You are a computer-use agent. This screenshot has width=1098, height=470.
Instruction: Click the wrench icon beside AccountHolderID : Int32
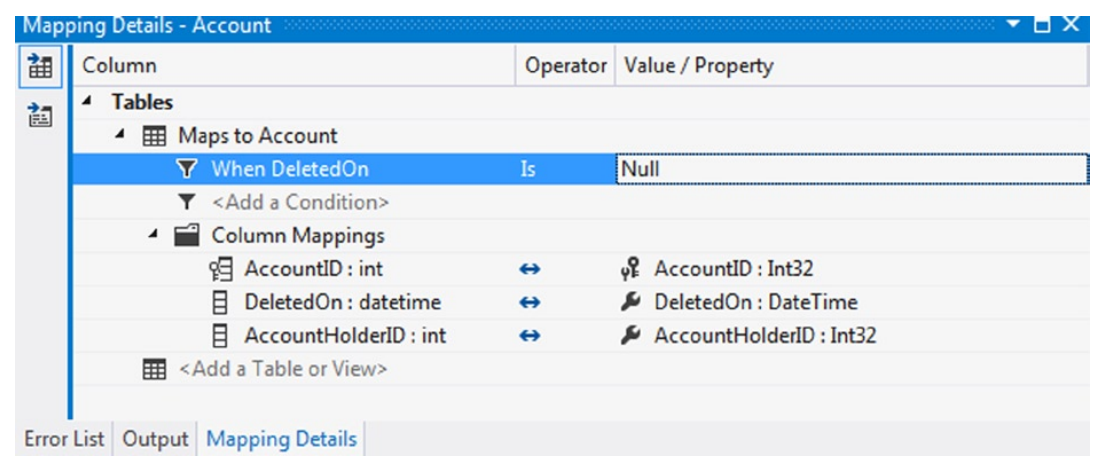631,336
